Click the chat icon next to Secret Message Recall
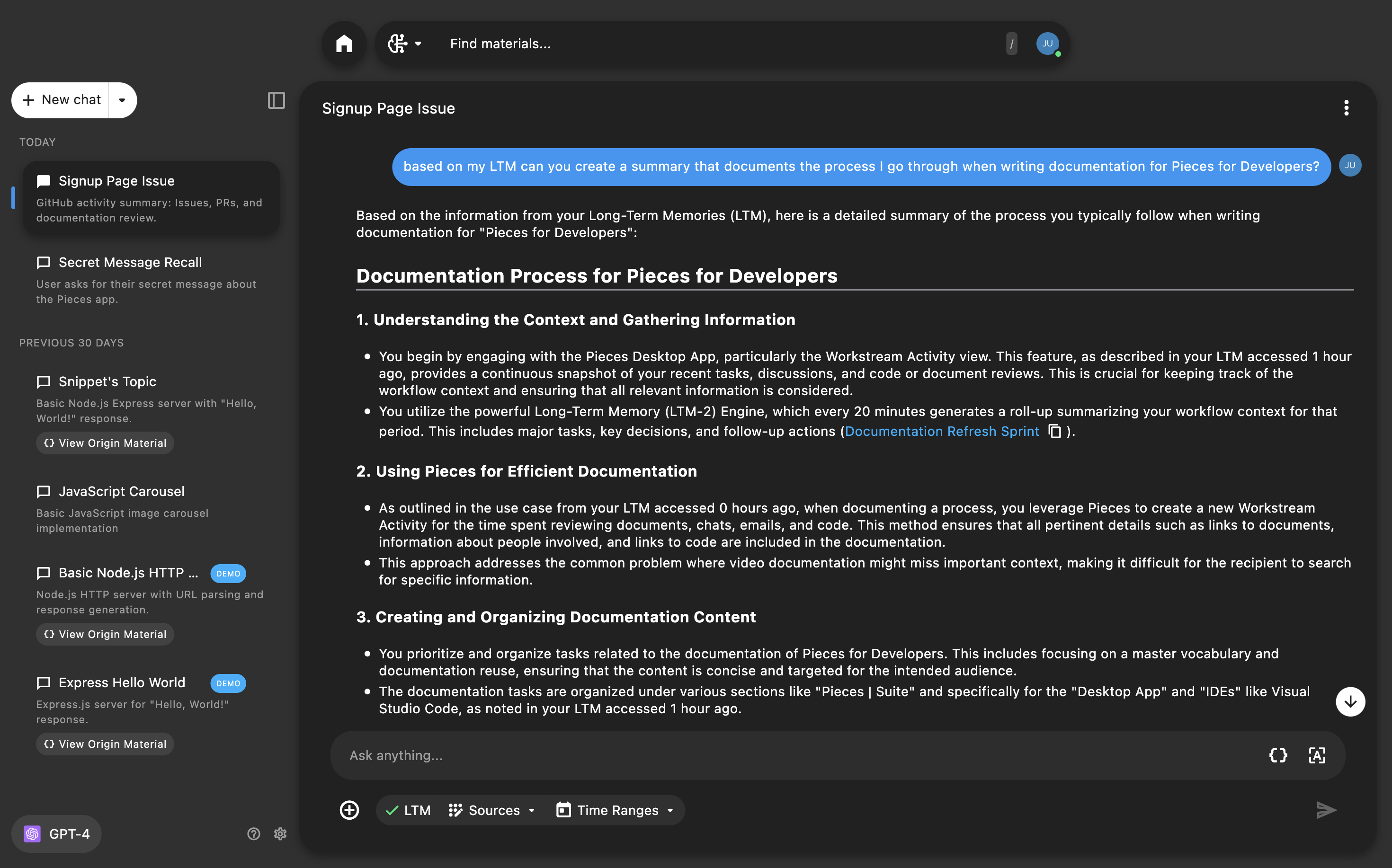This screenshot has width=1392, height=868. point(44,263)
